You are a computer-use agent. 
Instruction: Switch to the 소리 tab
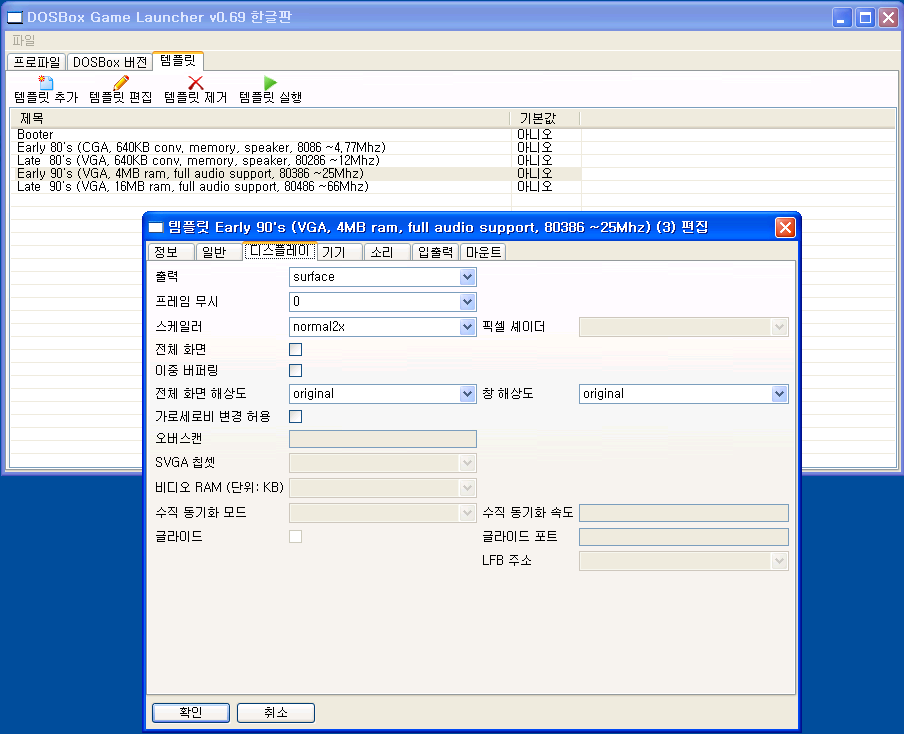387,252
